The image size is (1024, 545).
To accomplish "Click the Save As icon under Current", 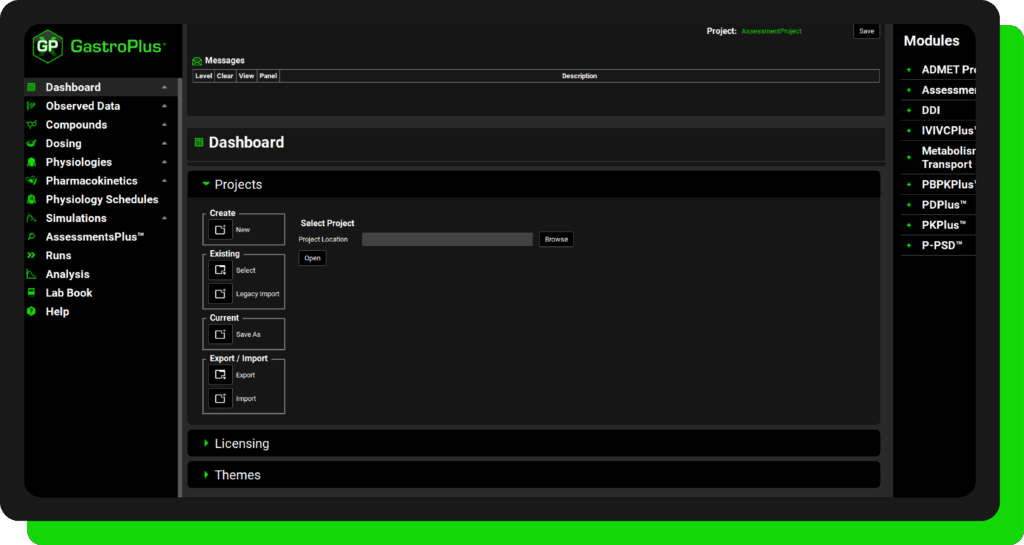I will 219,334.
